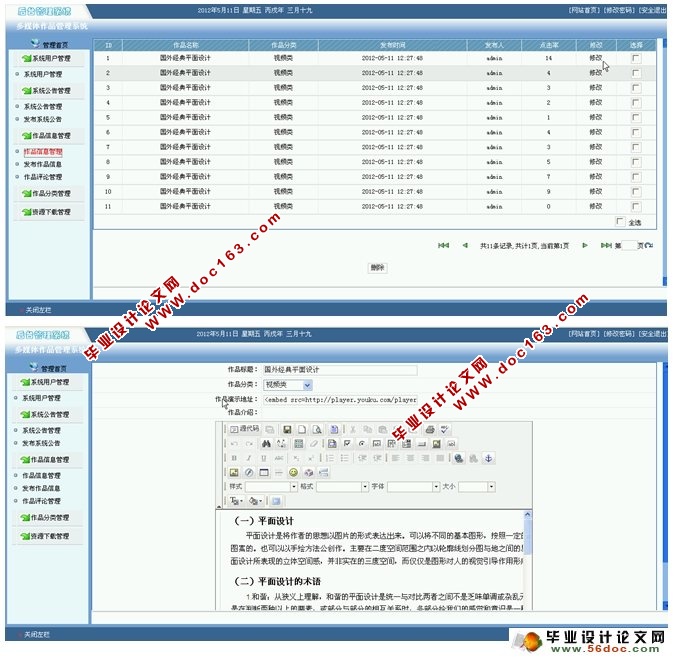Click the Spell Check icon

coord(445,429)
